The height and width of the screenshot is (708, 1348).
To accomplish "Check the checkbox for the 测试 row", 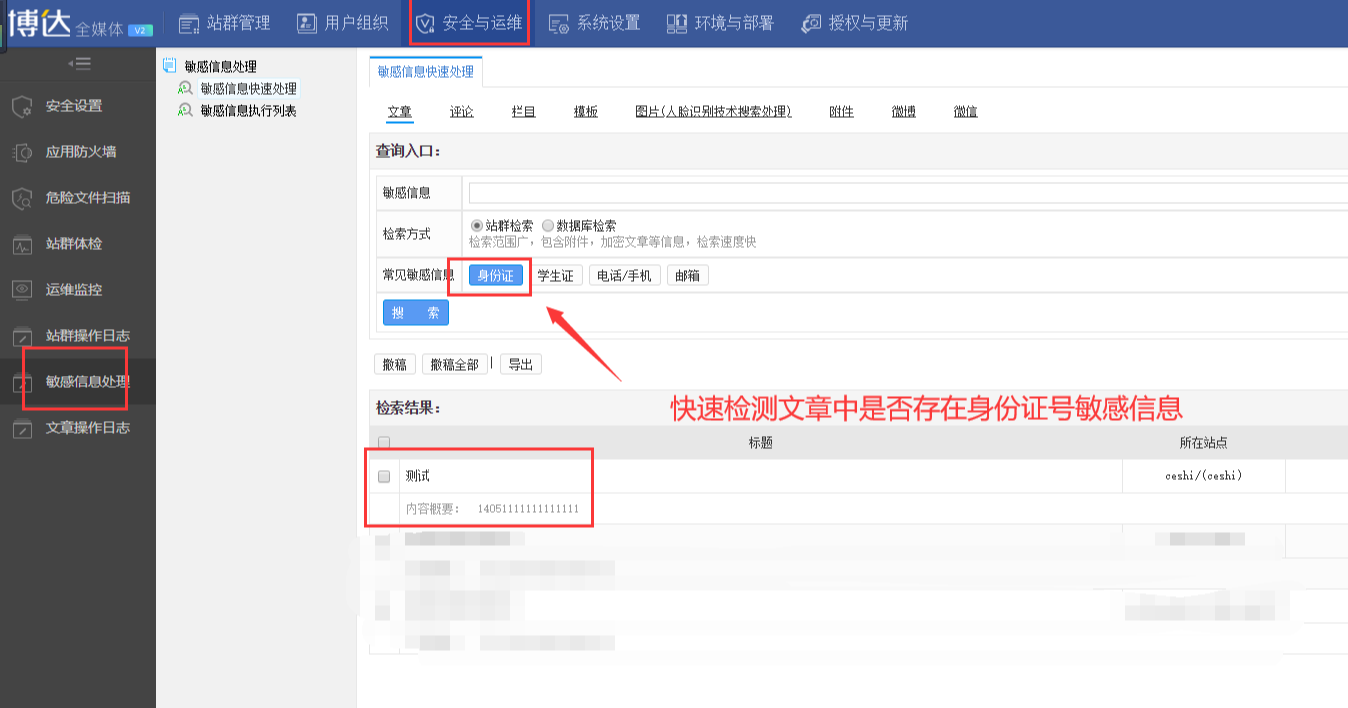I will coord(384,477).
